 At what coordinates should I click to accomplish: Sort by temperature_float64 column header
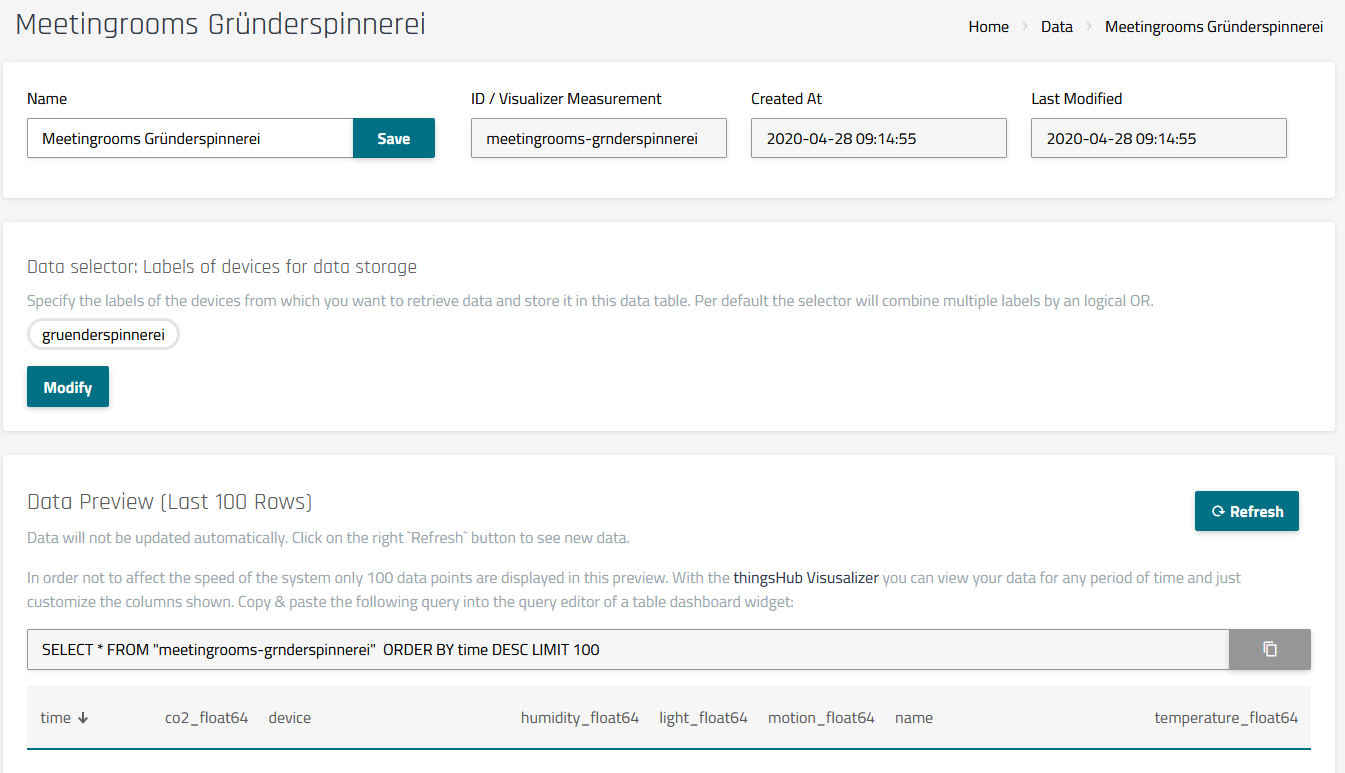(1225, 718)
